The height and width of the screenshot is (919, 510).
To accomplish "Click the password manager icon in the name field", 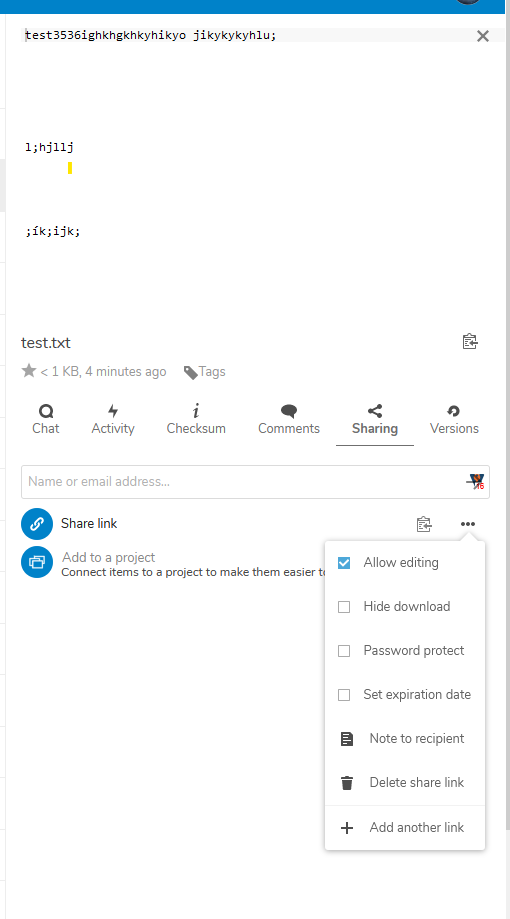I will click(475, 482).
